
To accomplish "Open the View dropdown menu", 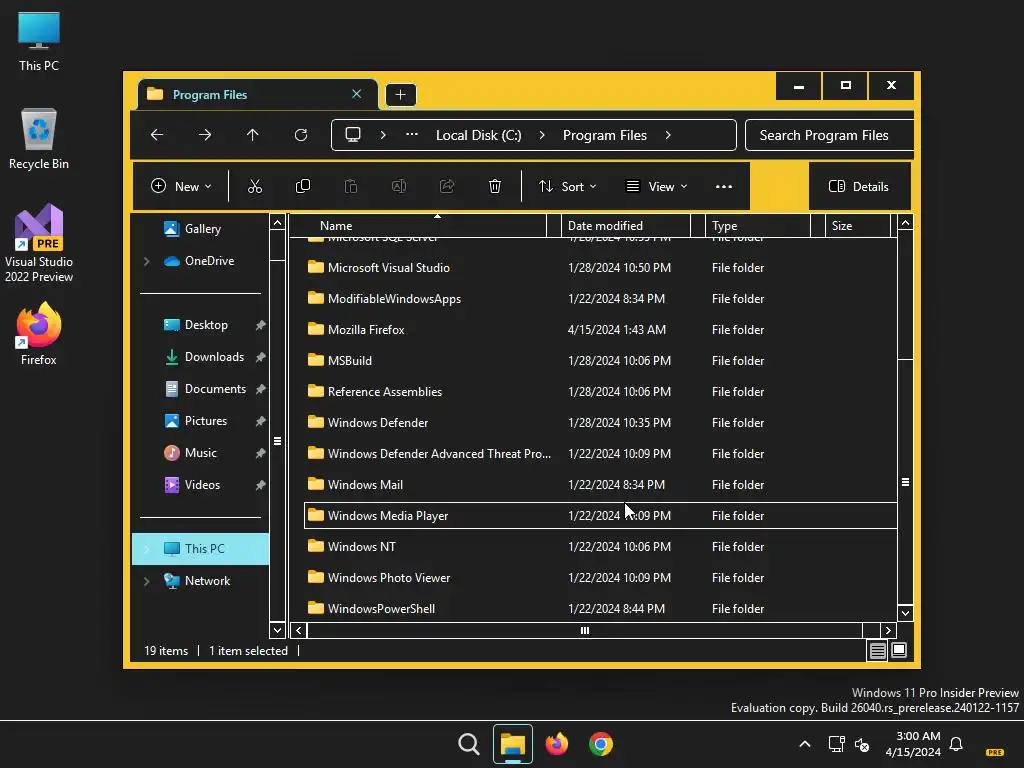I will (656, 187).
